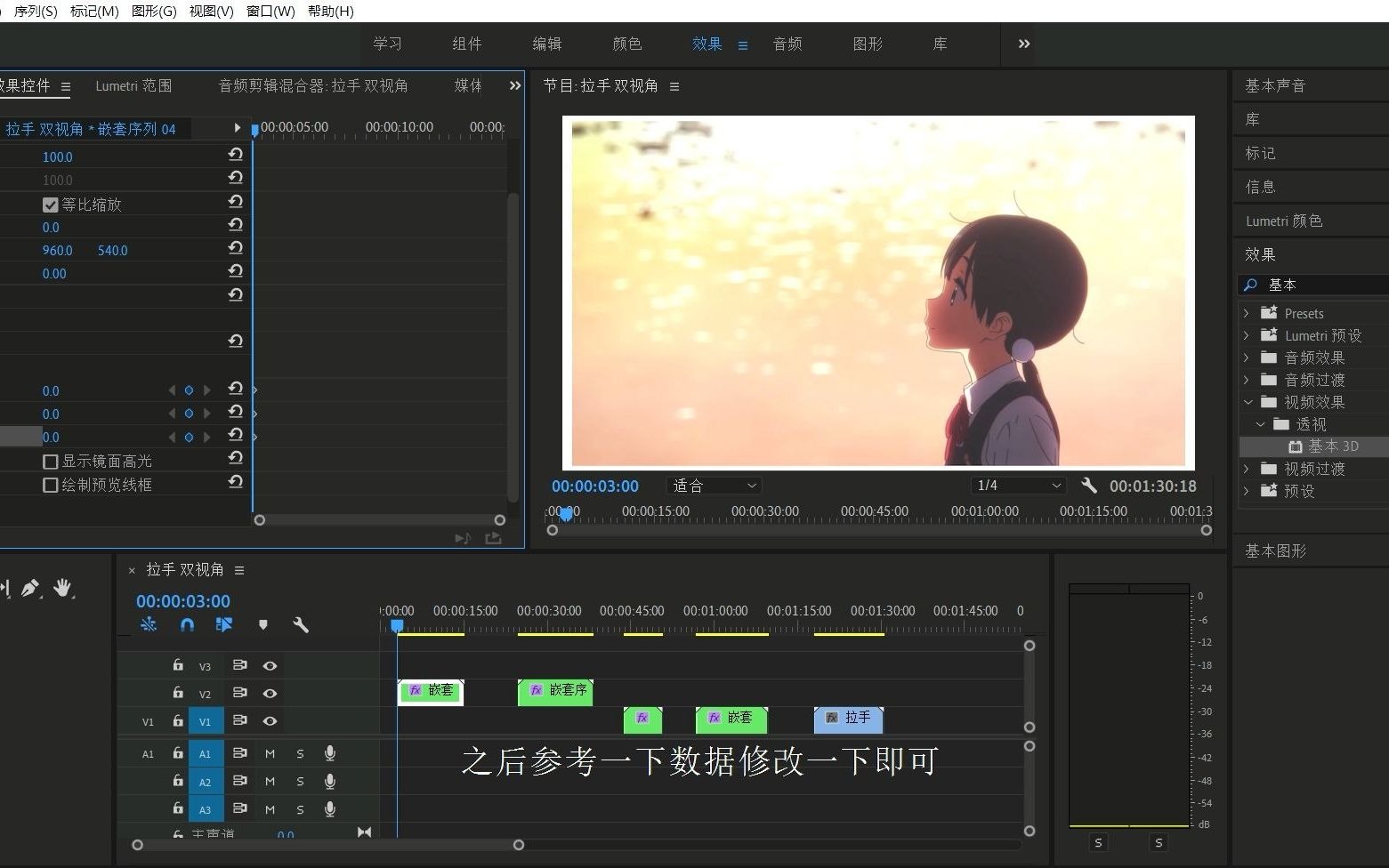Expand the Presets folder
The width and height of the screenshot is (1389, 868).
[x=1247, y=313]
